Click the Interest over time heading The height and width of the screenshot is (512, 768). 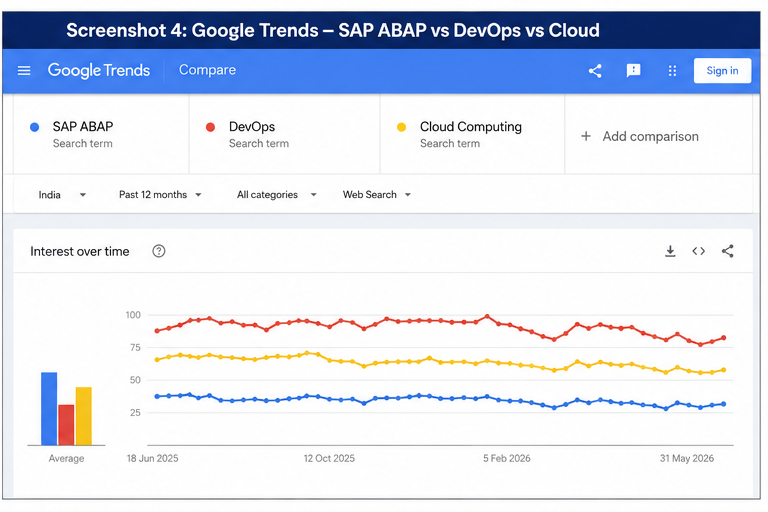click(80, 251)
